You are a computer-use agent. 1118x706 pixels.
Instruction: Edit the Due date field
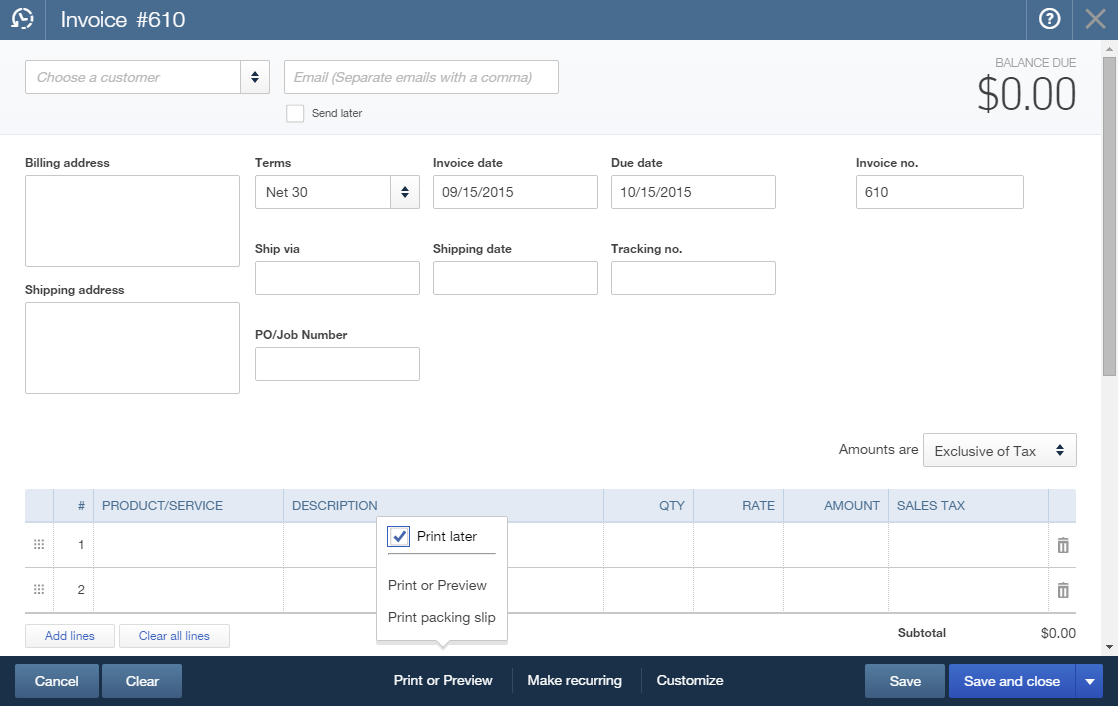pos(693,192)
